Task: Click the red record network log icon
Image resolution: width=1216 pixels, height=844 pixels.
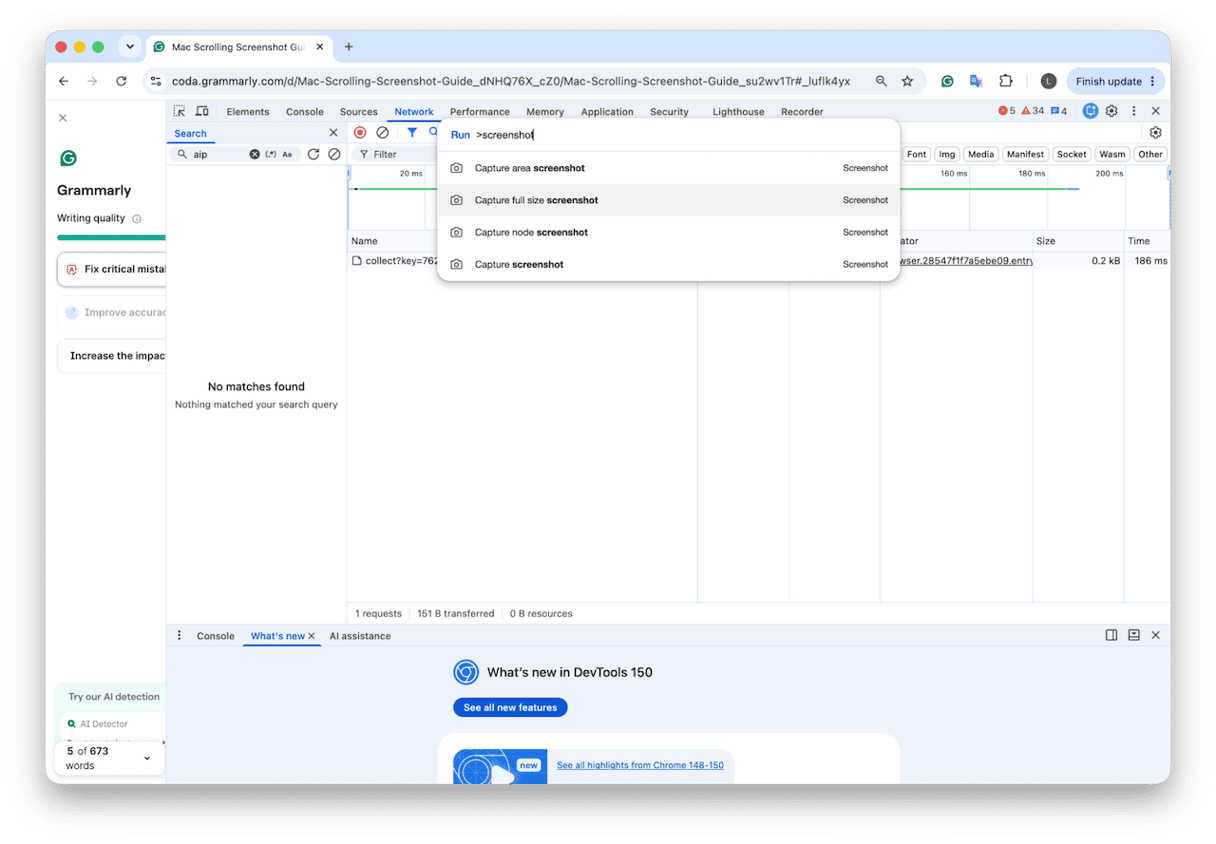Action: click(x=360, y=133)
